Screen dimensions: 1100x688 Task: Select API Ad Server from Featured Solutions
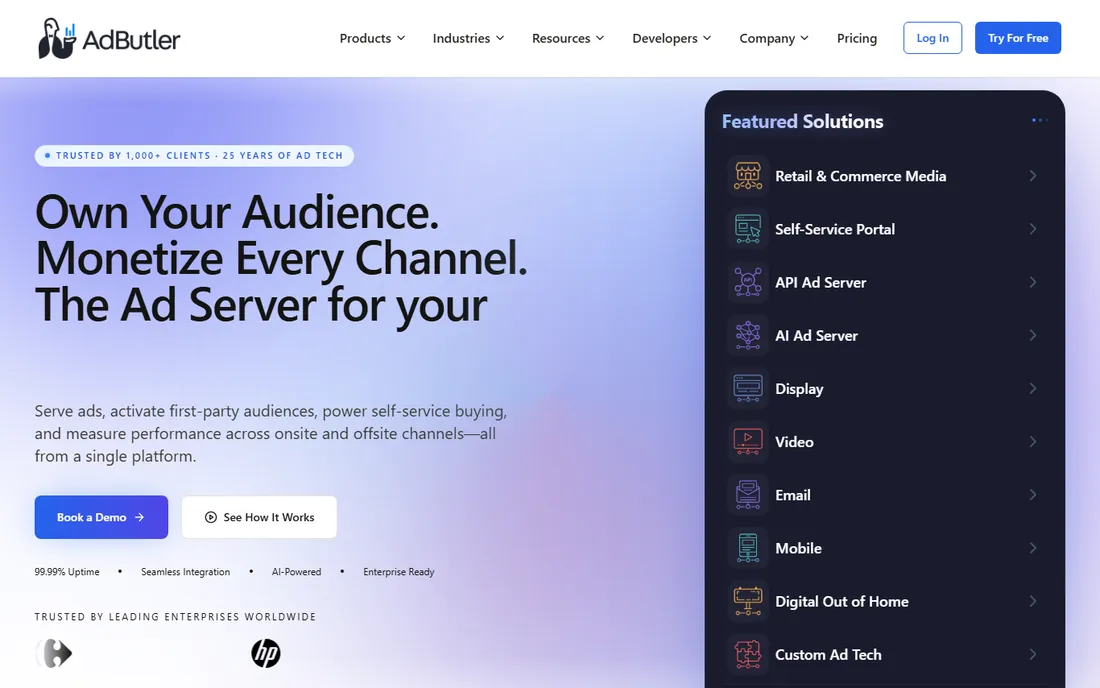pos(885,283)
